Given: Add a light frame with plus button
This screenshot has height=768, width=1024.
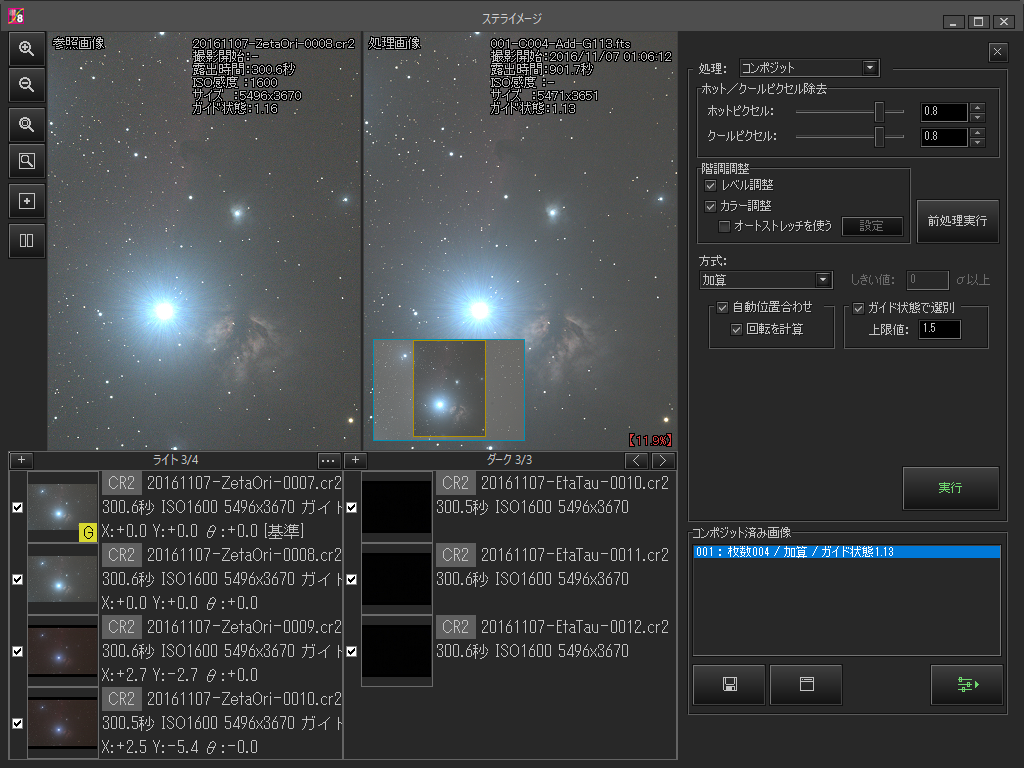Looking at the screenshot, I should pos(22,461).
